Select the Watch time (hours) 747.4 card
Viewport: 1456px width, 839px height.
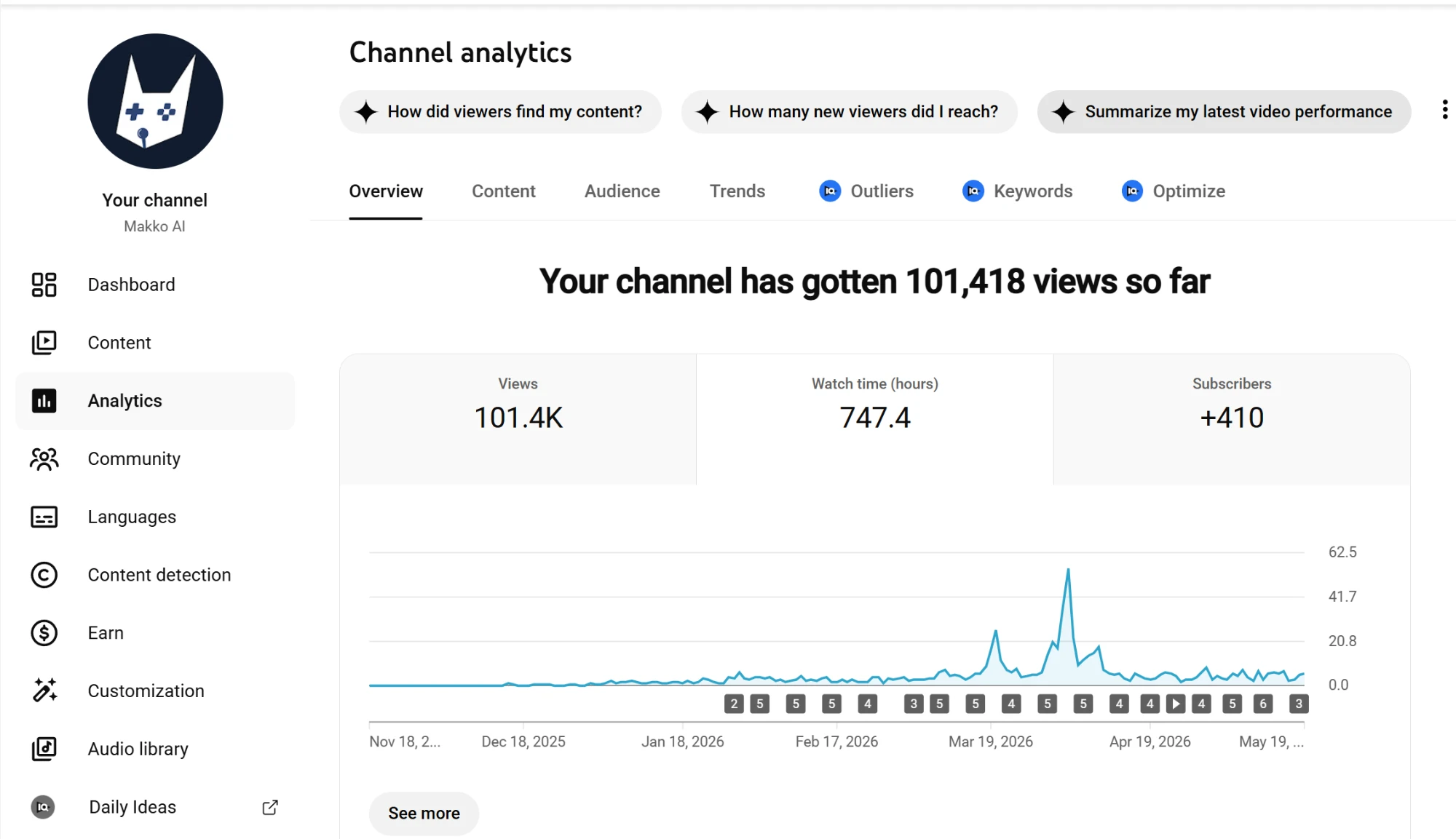click(874, 419)
